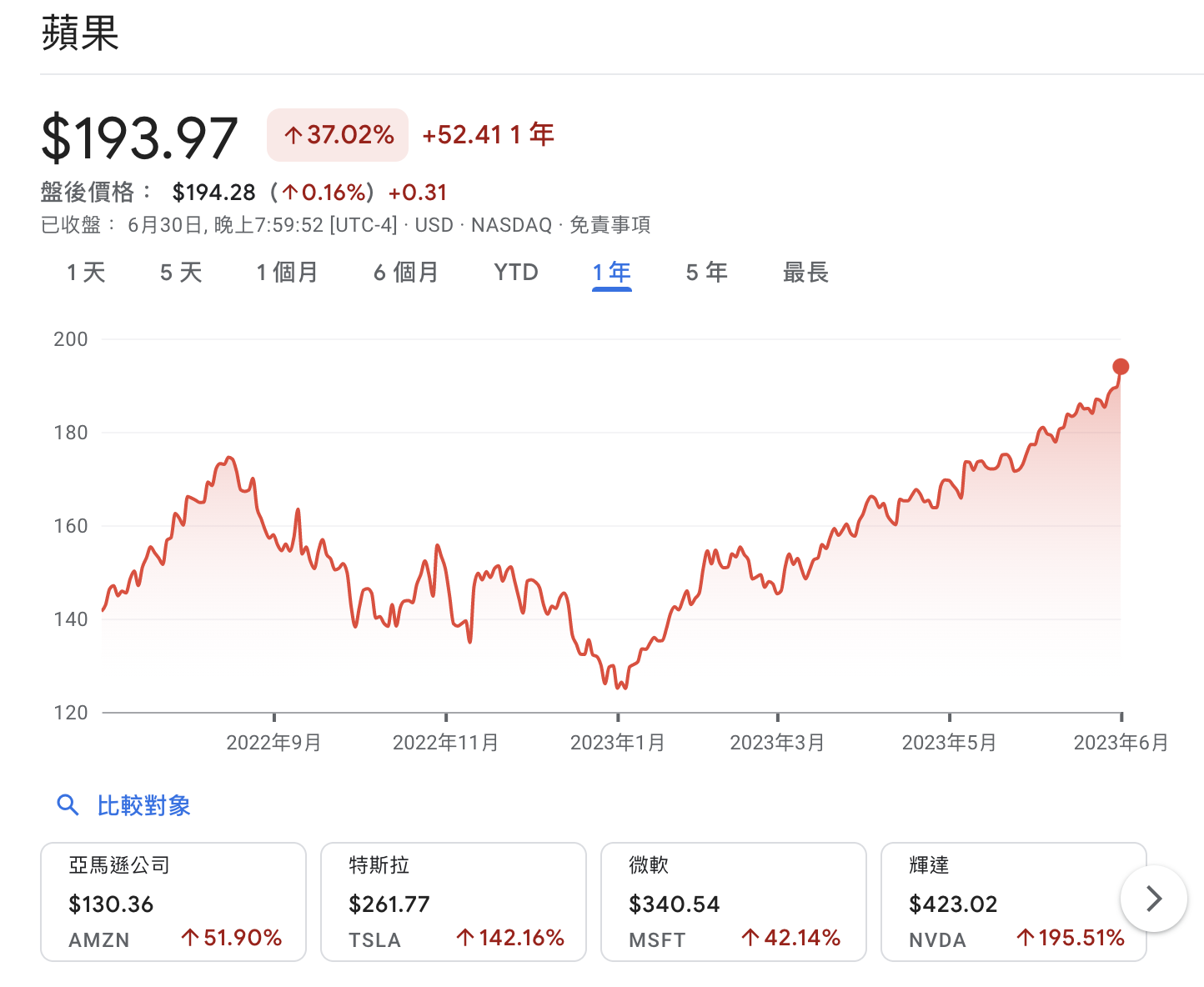Click the $193.97 price value
The width and height of the screenshot is (1204, 987).
click(139, 138)
